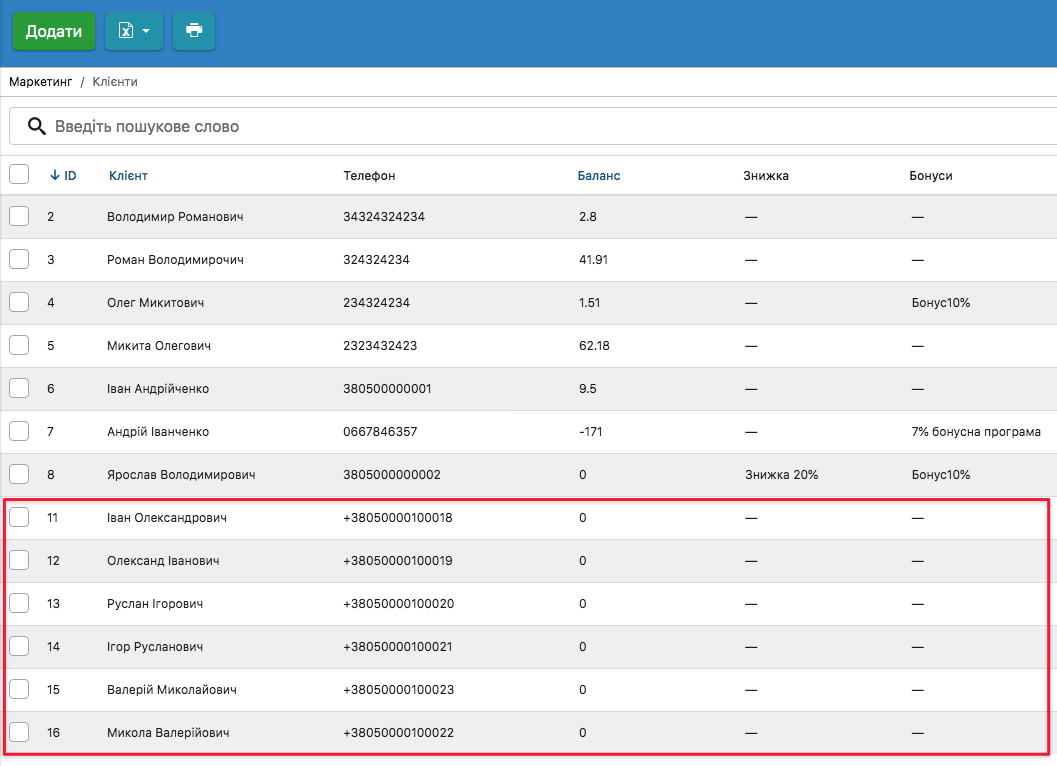Click the 7% бонусна програма cell
1057x766 pixels.
pyautogui.click(x=975, y=432)
